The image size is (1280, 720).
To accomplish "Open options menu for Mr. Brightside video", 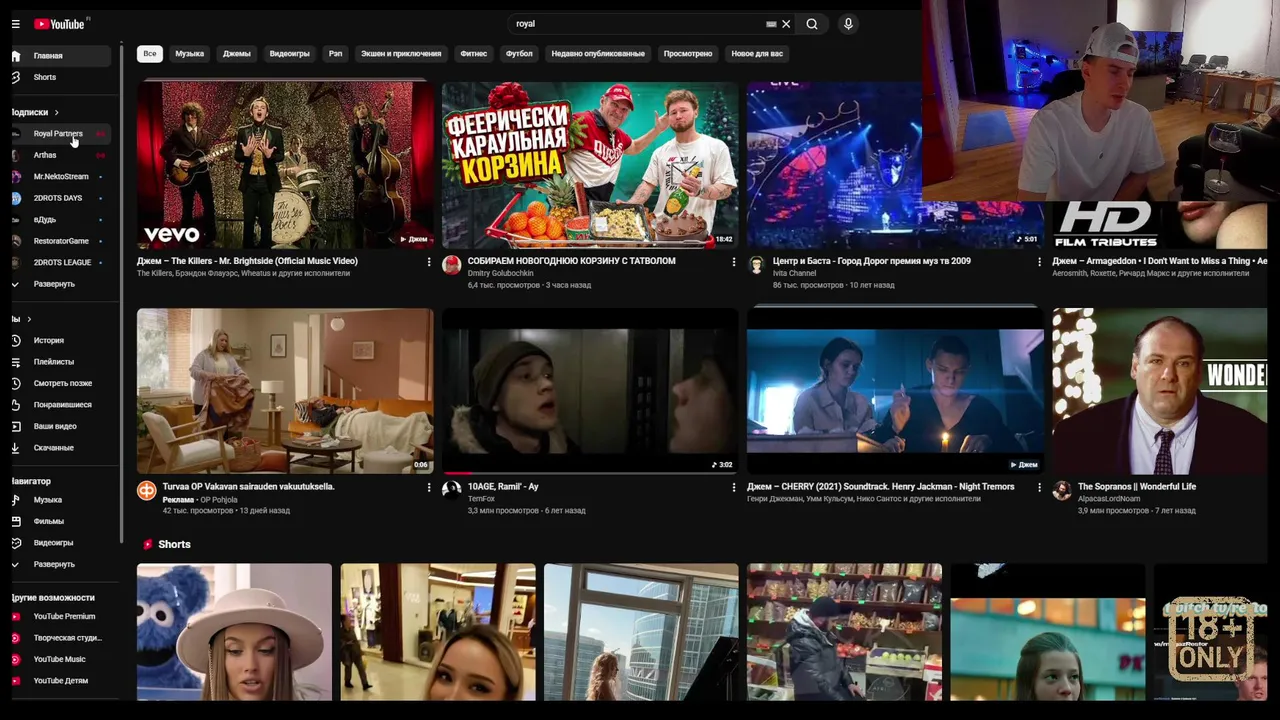I will [429, 262].
